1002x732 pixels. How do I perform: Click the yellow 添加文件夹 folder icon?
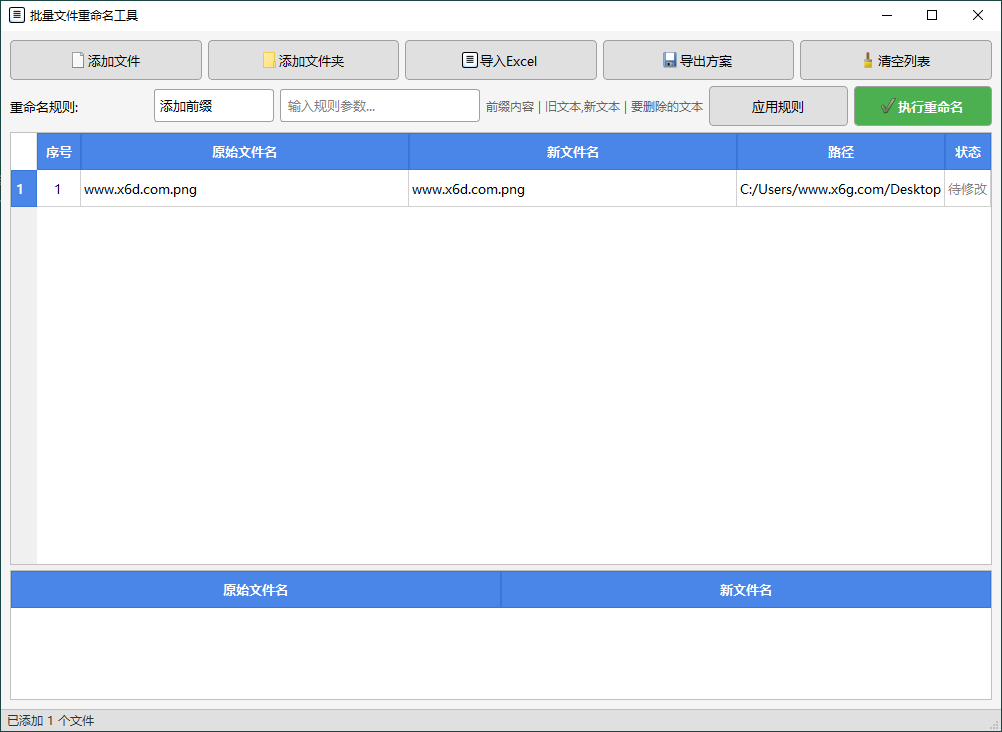click(x=269, y=60)
